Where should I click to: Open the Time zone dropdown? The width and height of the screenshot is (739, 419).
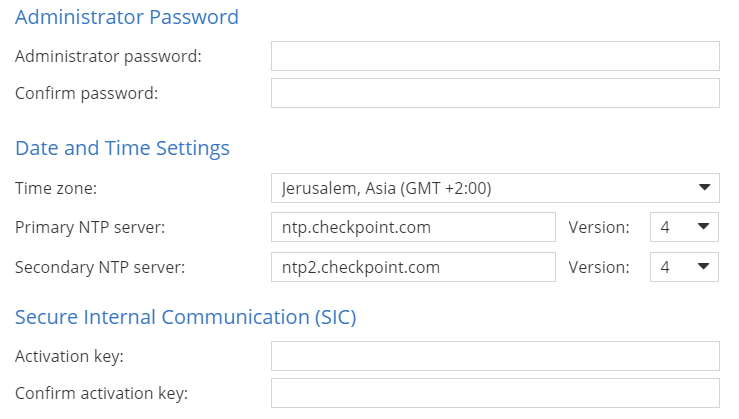pyautogui.click(x=495, y=188)
